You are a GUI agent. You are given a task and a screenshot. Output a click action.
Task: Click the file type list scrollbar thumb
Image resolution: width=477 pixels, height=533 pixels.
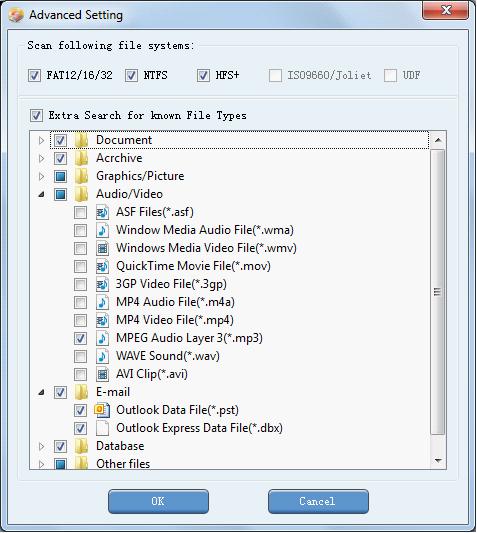click(438, 292)
